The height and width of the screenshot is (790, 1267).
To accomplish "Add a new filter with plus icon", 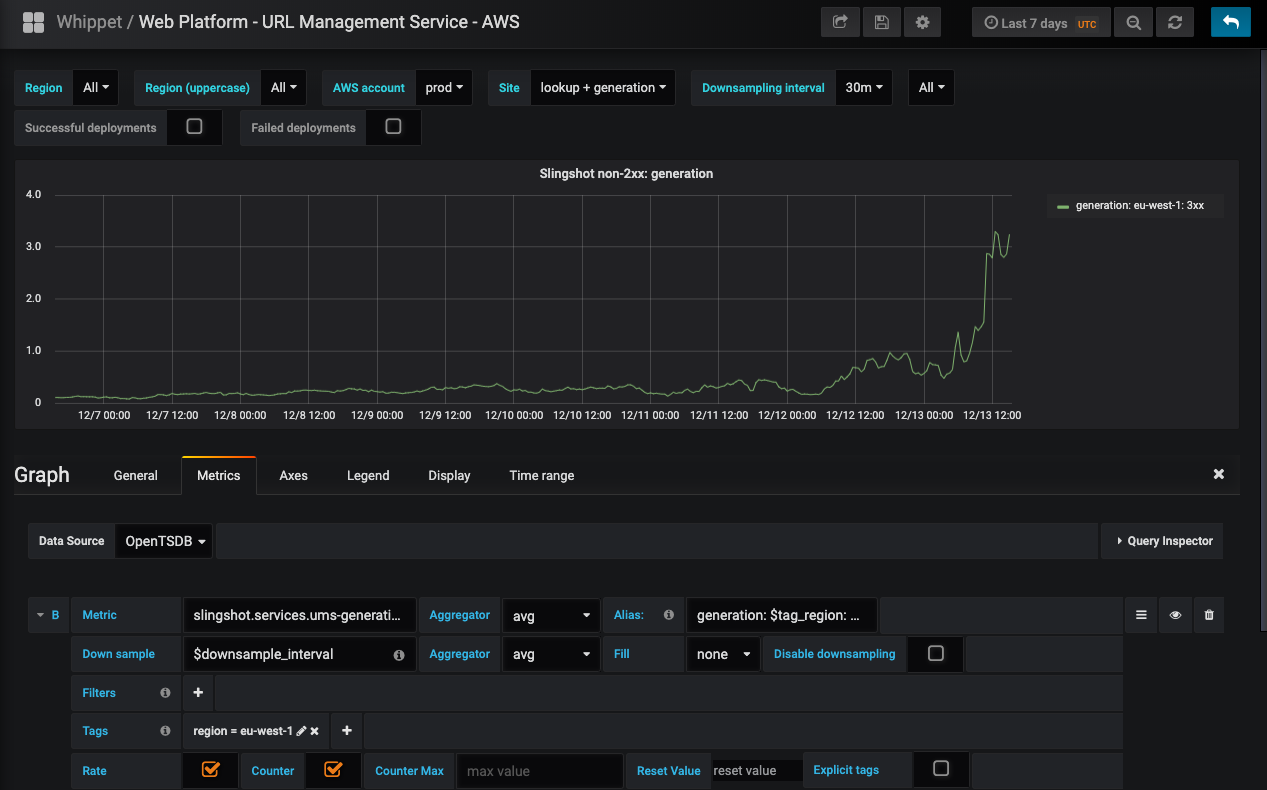I will click(x=198, y=692).
